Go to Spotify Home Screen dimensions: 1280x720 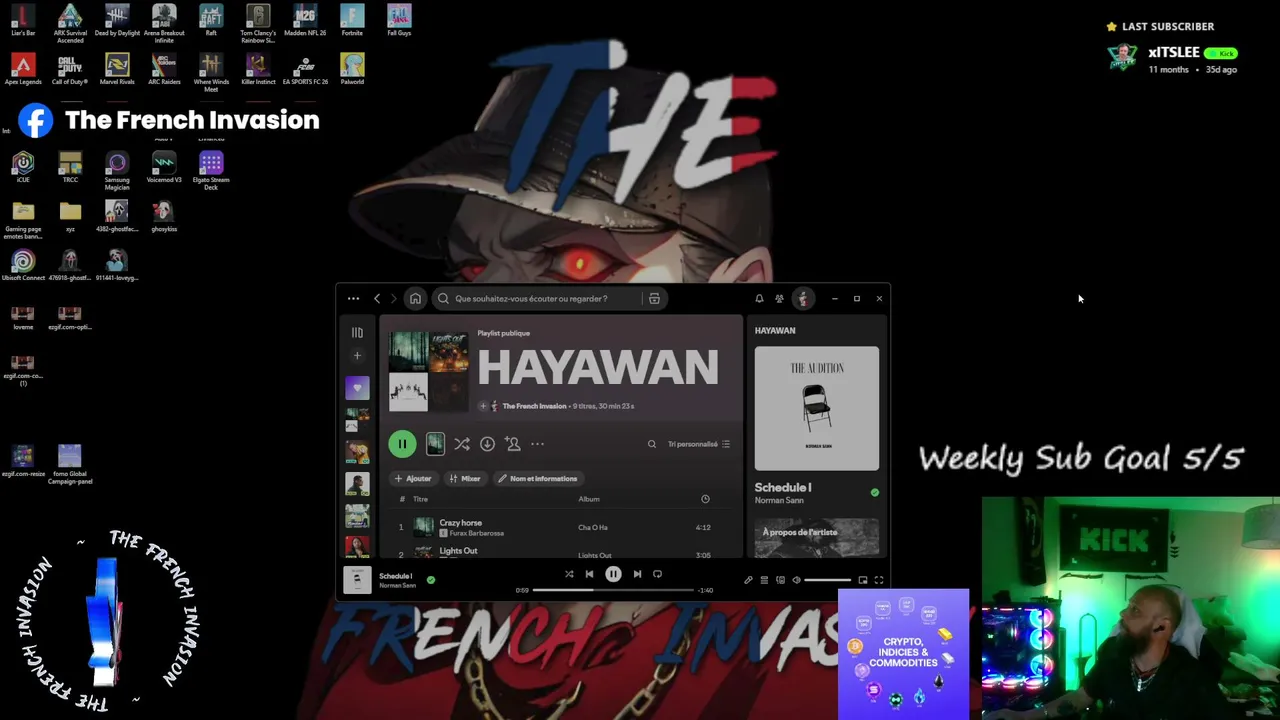pyautogui.click(x=415, y=298)
